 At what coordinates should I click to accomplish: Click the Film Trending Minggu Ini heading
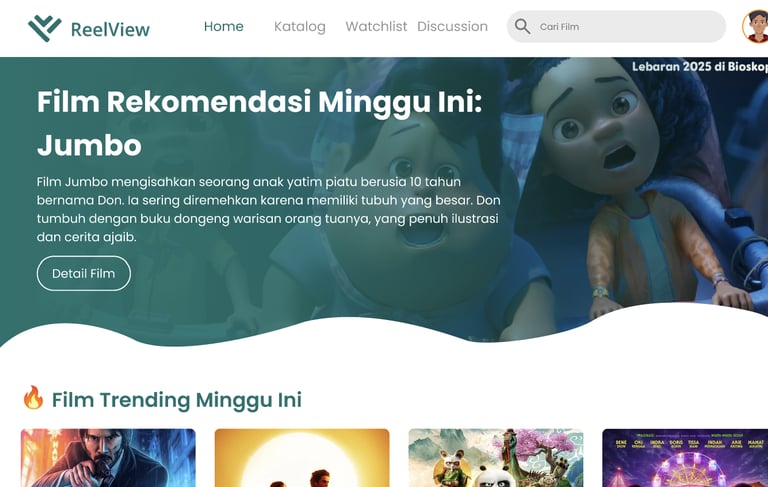tap(177, 400)
